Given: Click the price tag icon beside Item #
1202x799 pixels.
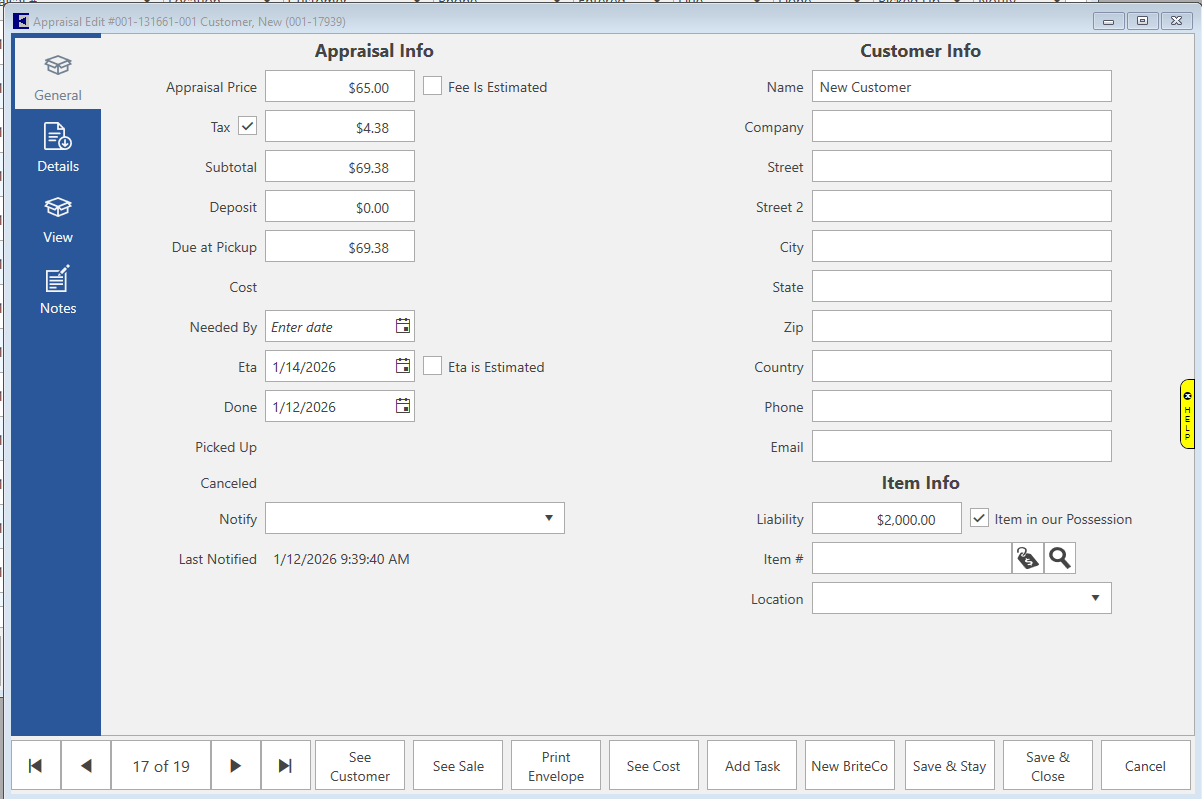Looking at the screenshot, I should (1027, 559).
